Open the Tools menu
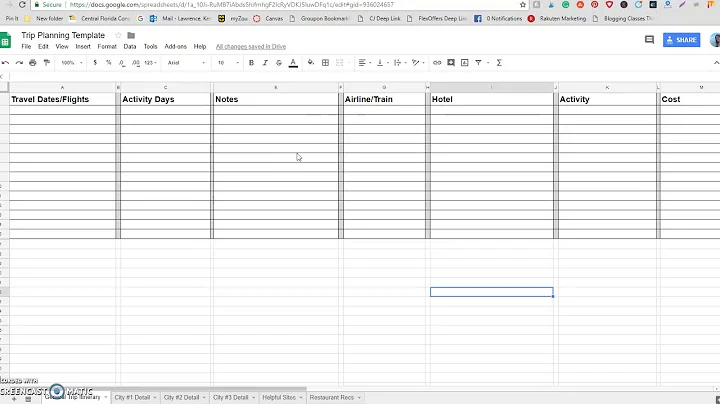The width and height of the screenshot is (720, 404). pos(150,46)
